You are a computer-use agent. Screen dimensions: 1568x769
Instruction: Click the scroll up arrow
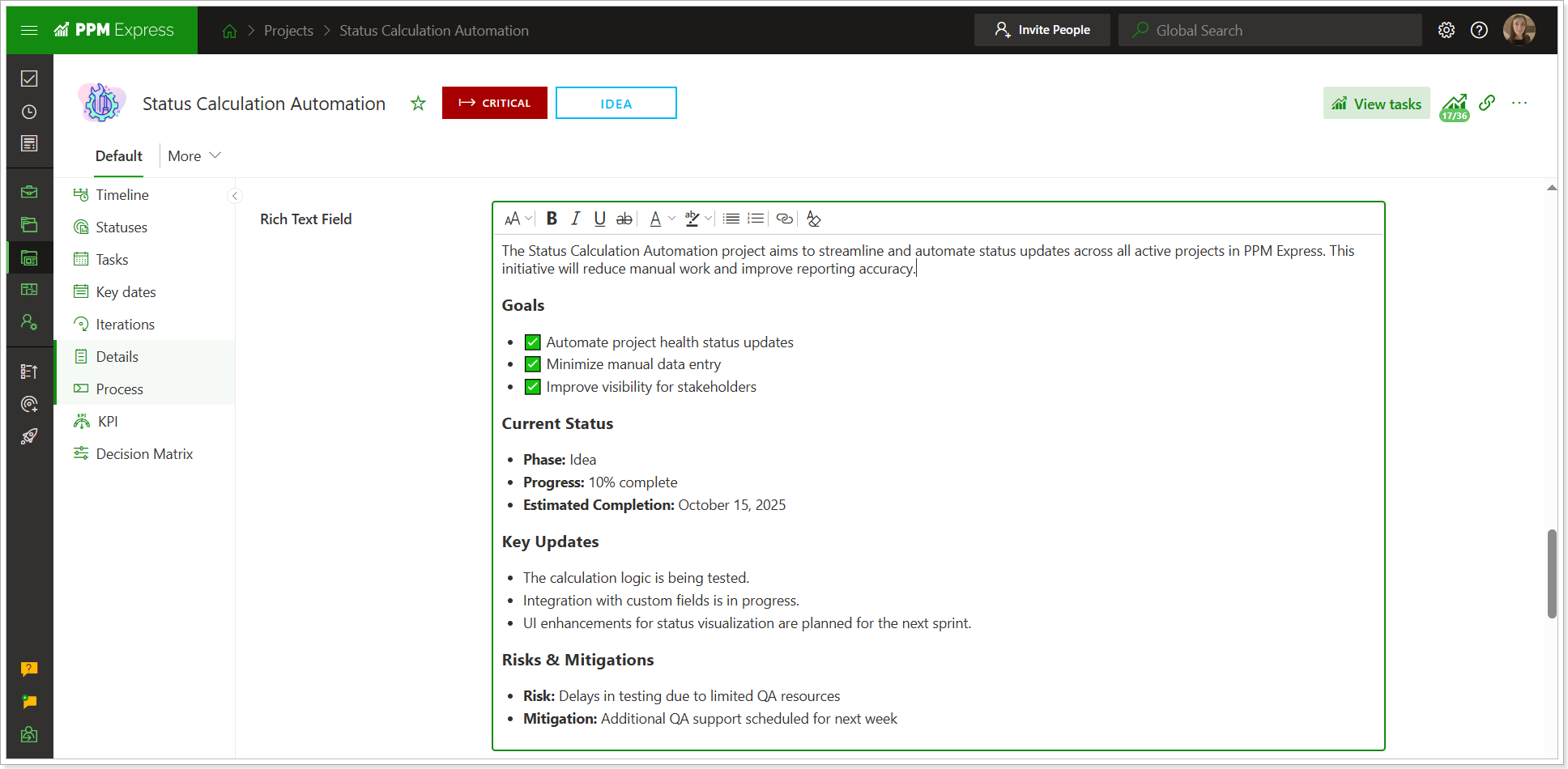tap(1552, 188)
